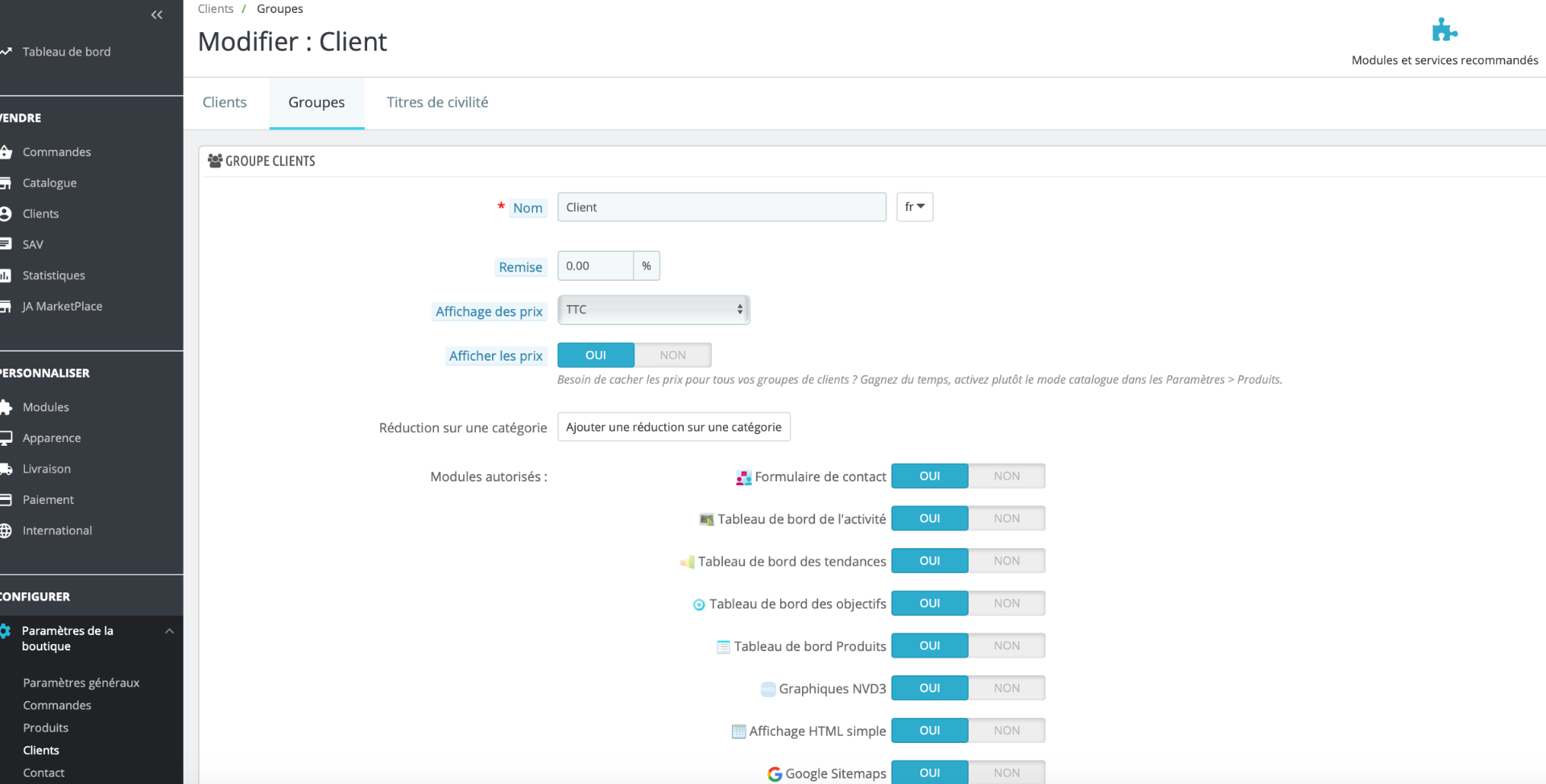Click the Groupe Clients people icon
This screenshot has width=1546, height=784.
tap(215, 161)
